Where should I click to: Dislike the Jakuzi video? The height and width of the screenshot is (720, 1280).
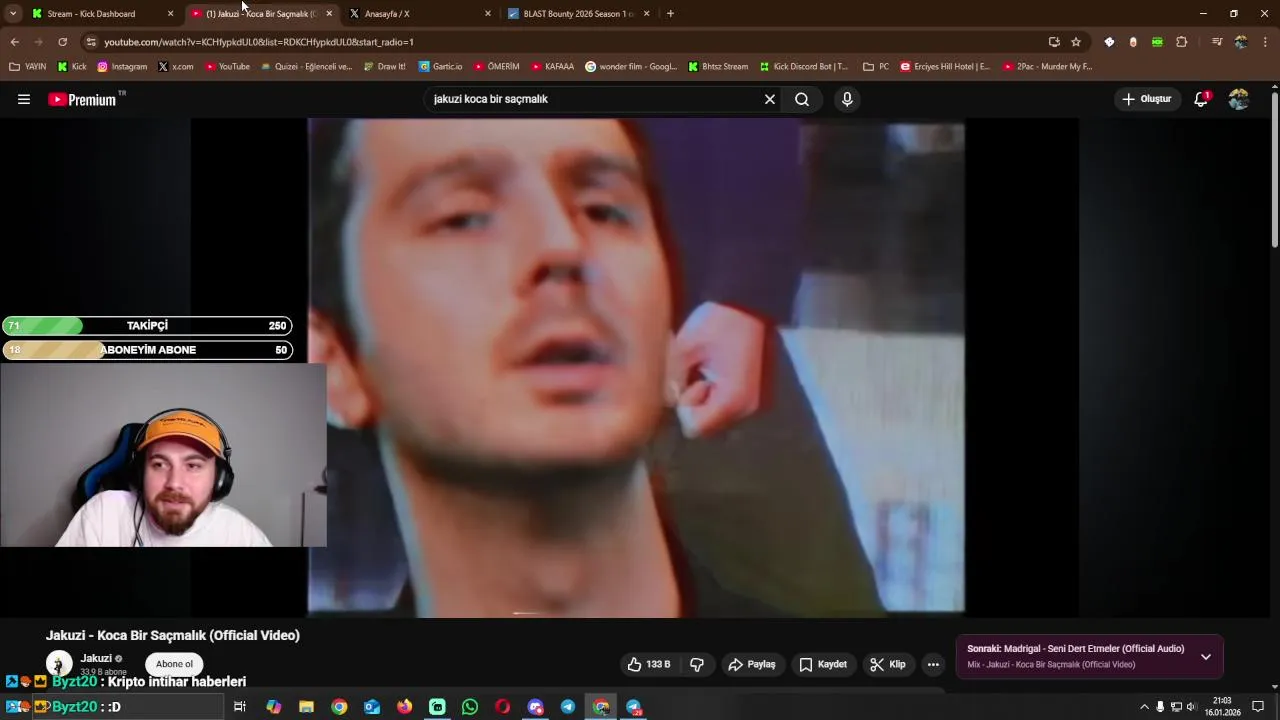click(697, 664)
